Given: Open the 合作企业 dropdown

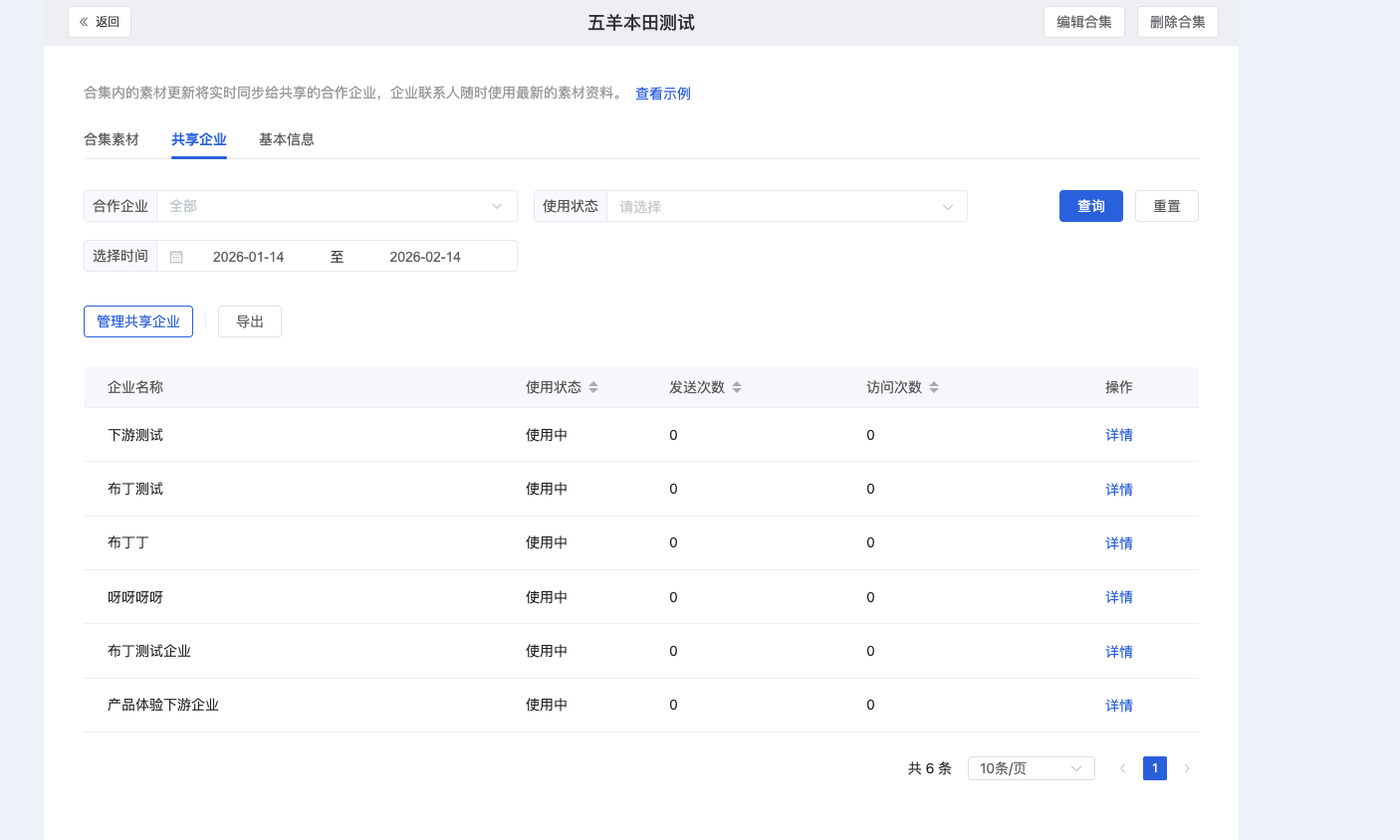Looking at the screenshot, I should point(337,206).
